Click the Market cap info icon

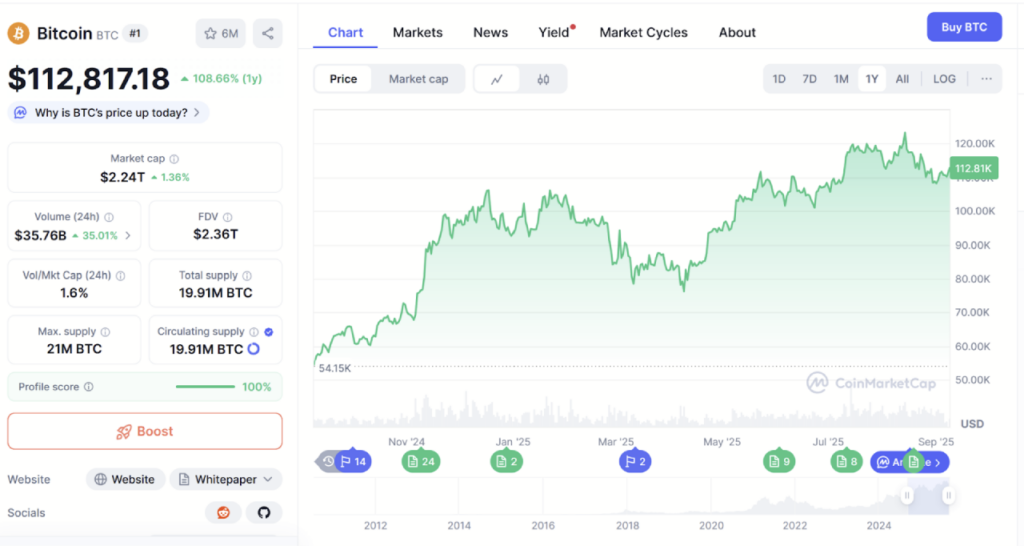174,159
